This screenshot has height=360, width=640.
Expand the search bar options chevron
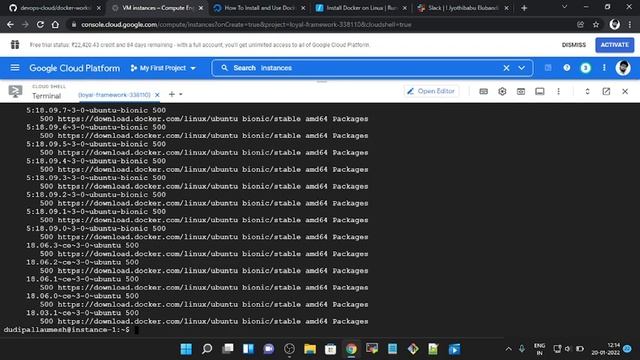pos(522,68)
